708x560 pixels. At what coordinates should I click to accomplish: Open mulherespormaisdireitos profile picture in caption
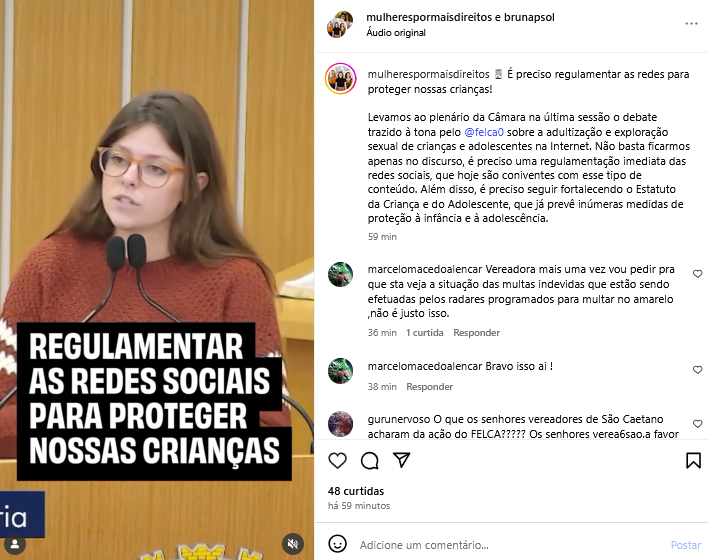coord(340,79)
